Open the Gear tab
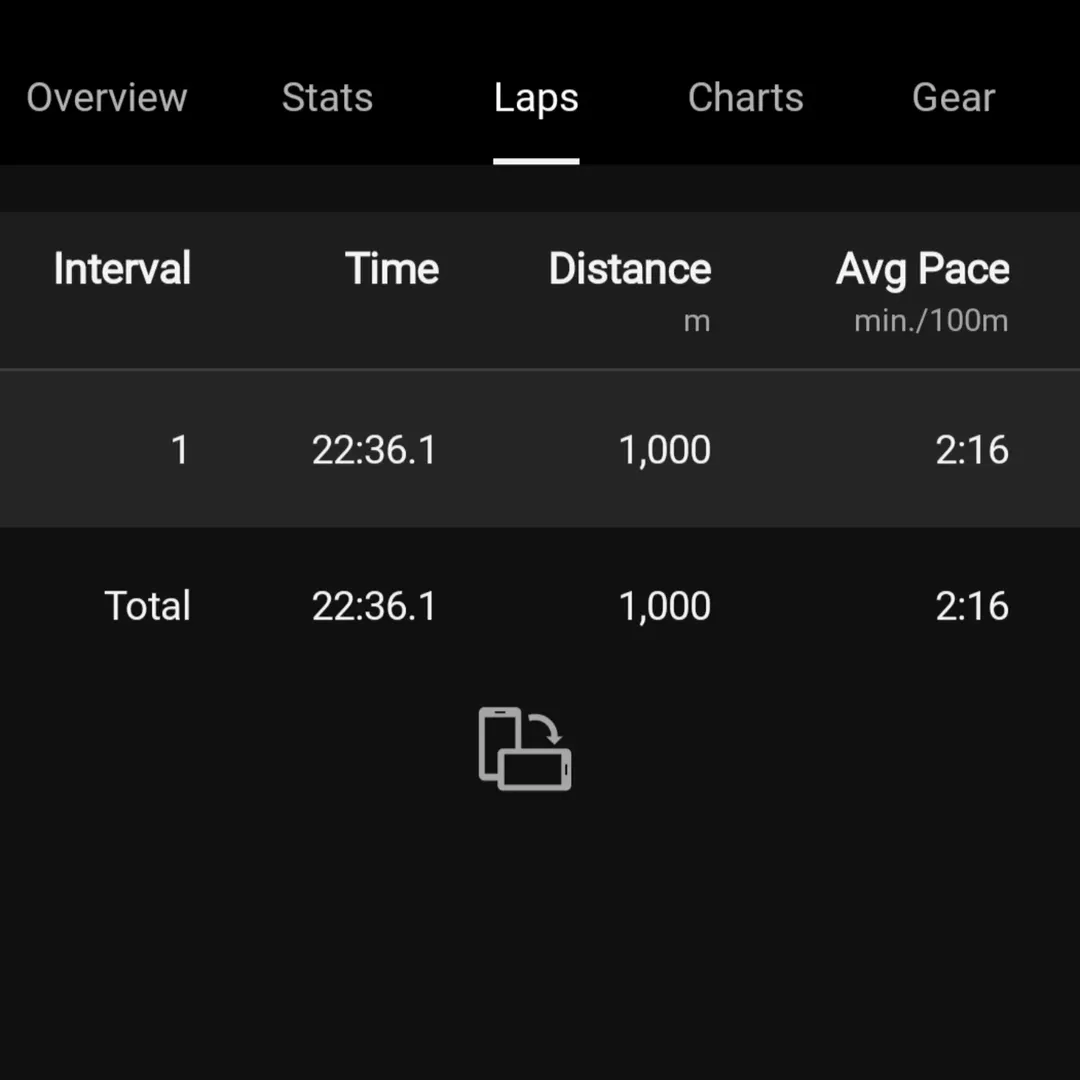This screenshot has height=1080, width=1080. (x=953, y=97)
